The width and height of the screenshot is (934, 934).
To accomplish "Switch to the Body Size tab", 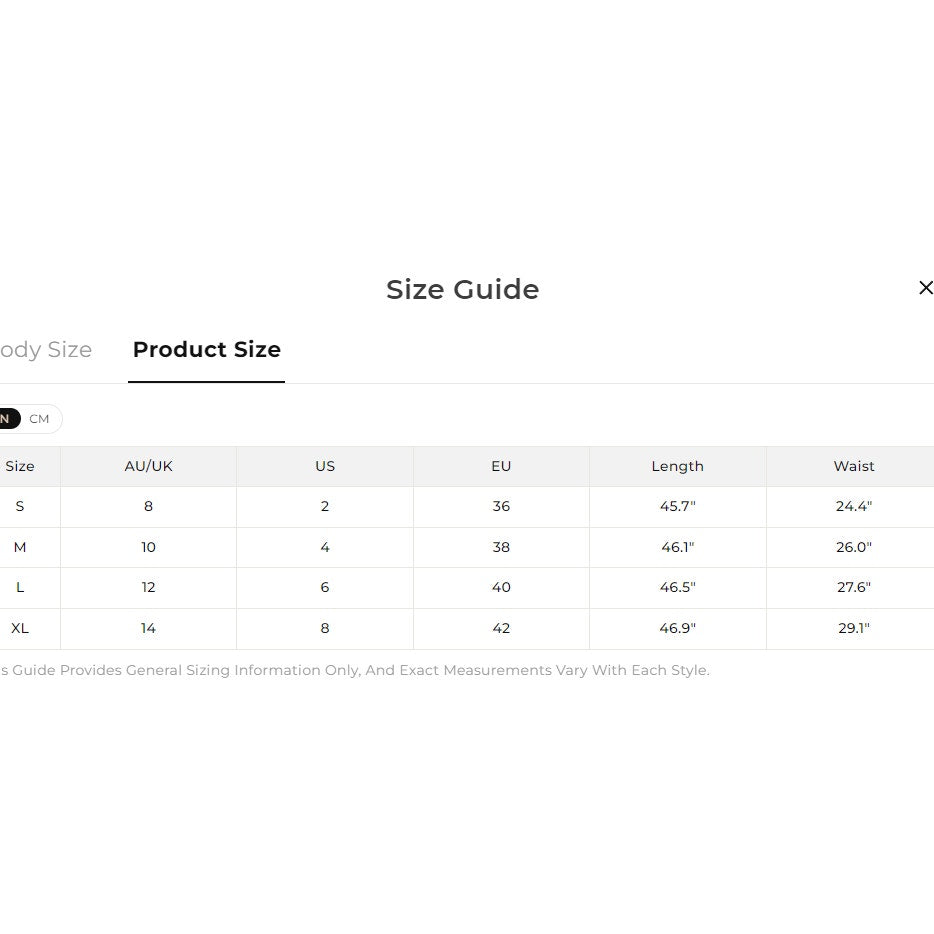I will (x=46, y=350).
